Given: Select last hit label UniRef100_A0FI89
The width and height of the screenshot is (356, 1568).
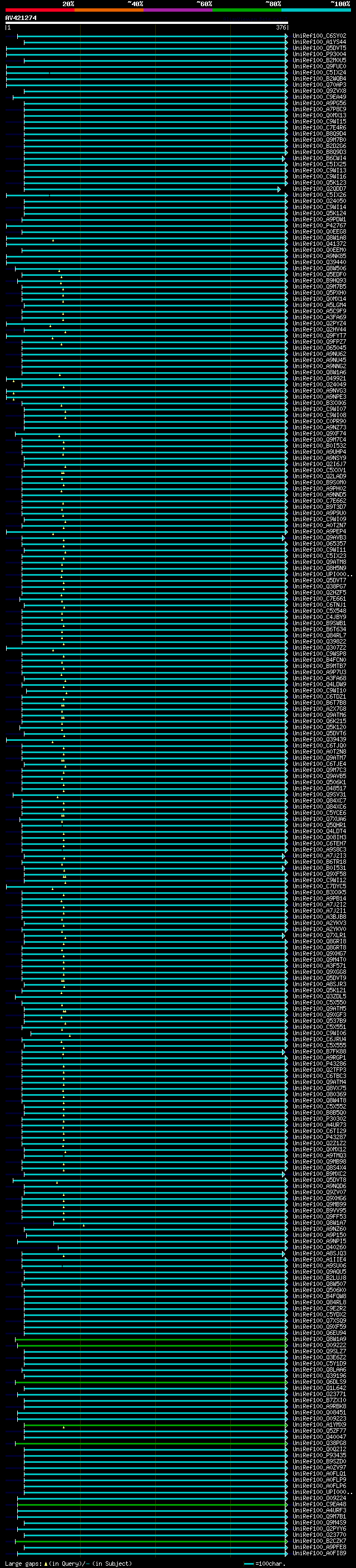Looking at the screenshot, I should point(319,1553).
